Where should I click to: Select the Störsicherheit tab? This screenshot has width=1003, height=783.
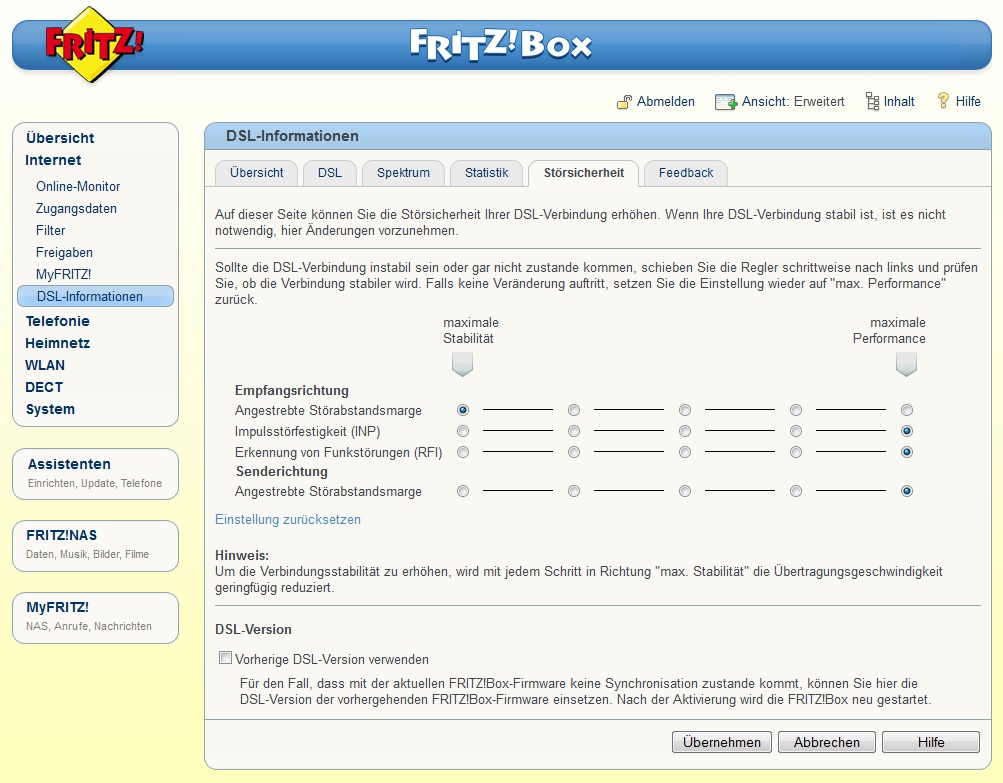point(583,173)
